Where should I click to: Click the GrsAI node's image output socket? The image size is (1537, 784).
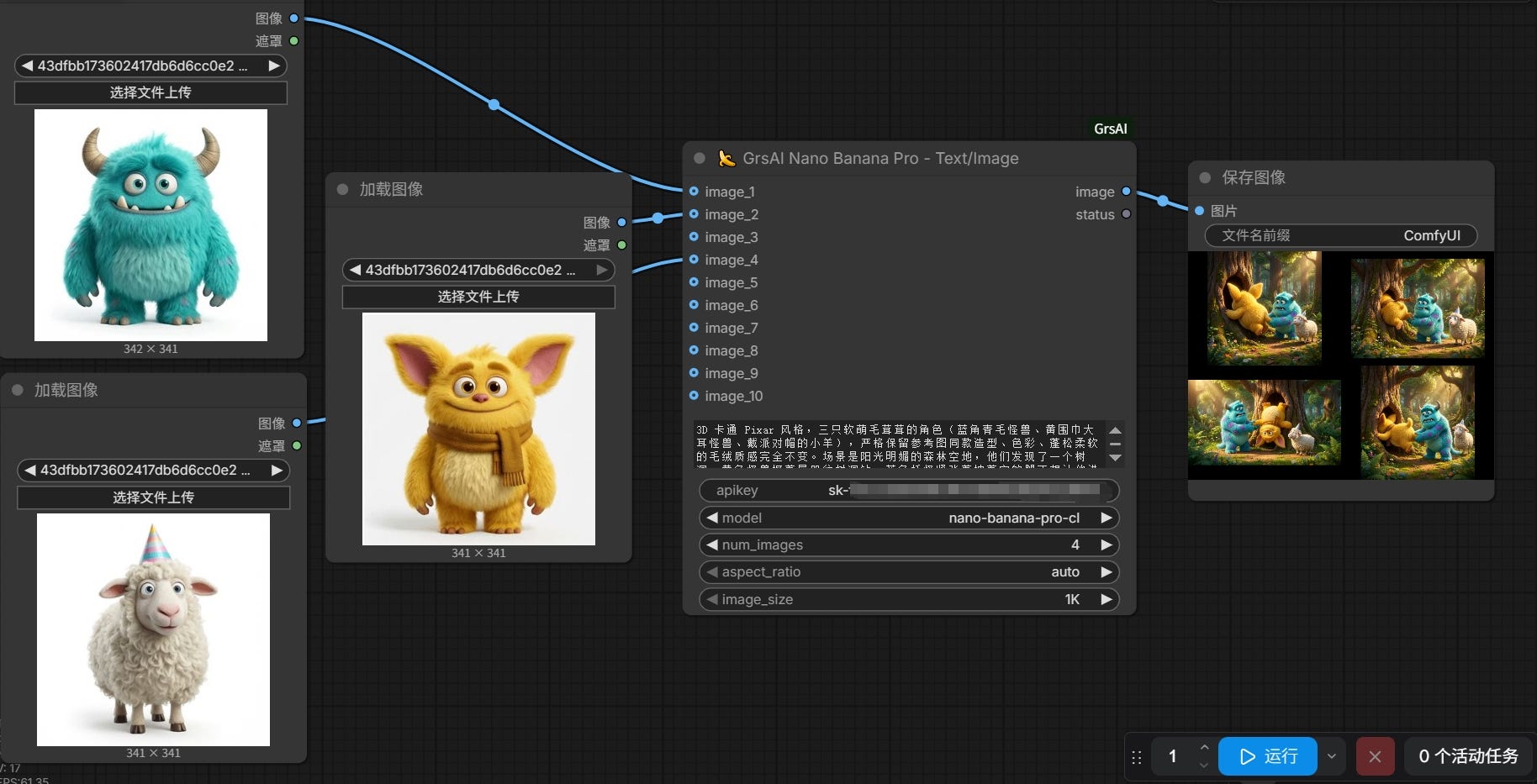point(1126,192)
